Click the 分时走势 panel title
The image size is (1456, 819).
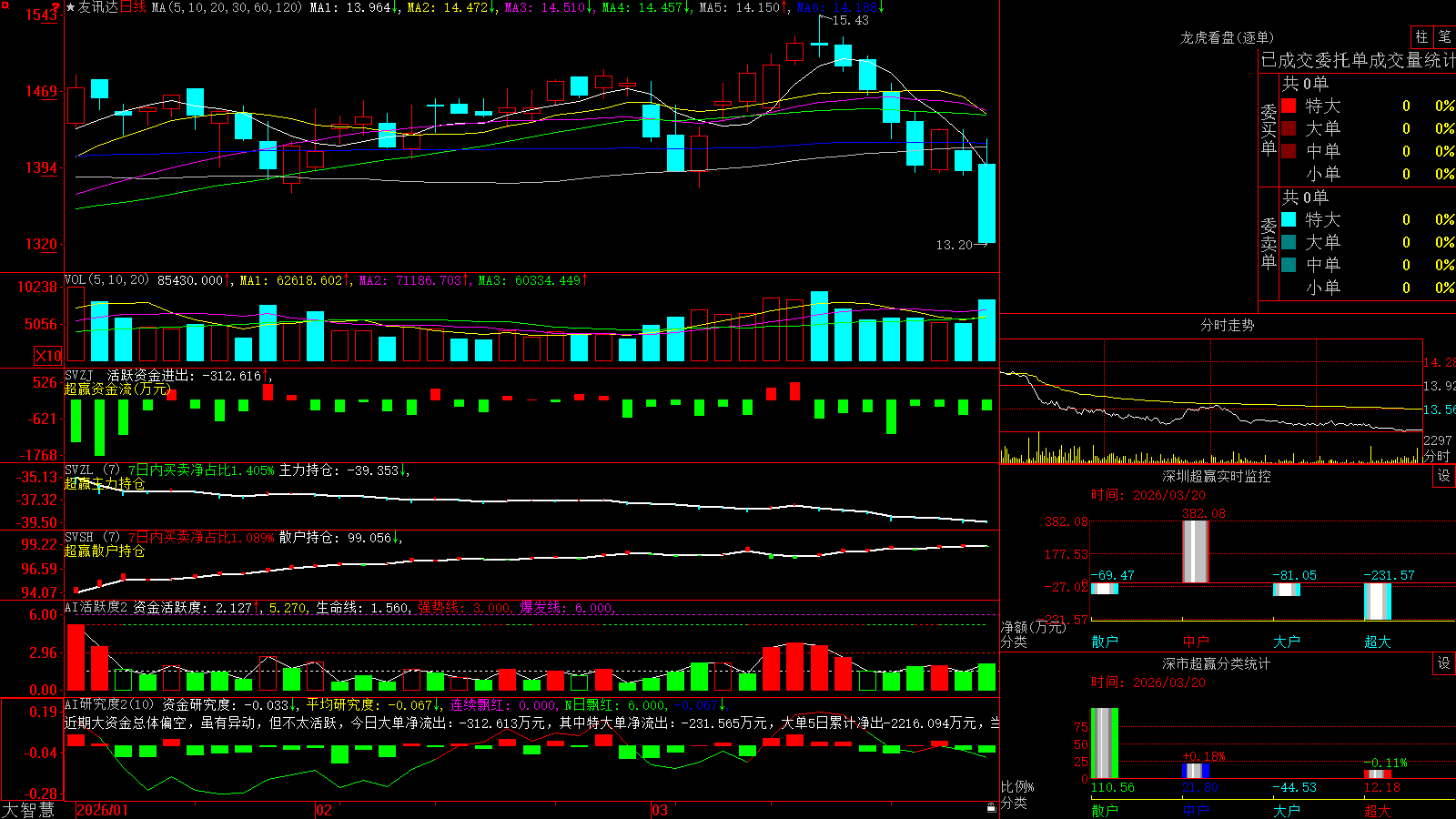1228,325
